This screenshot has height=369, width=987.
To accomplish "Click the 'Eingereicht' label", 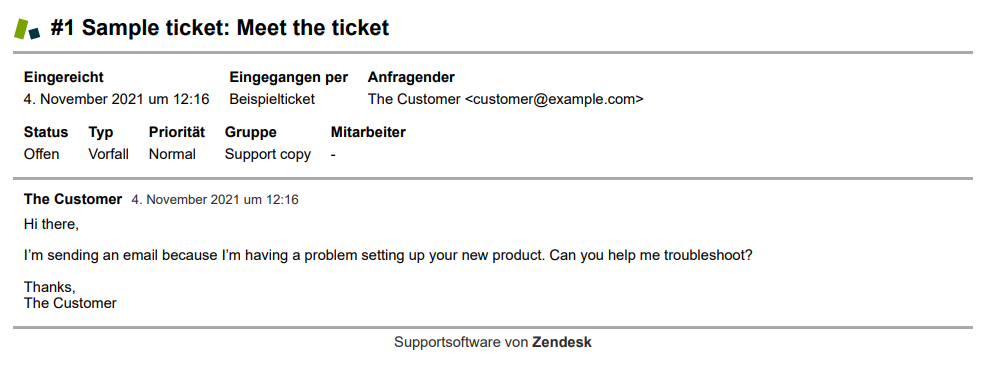I will pyautogui.click(x=64, y=77).
